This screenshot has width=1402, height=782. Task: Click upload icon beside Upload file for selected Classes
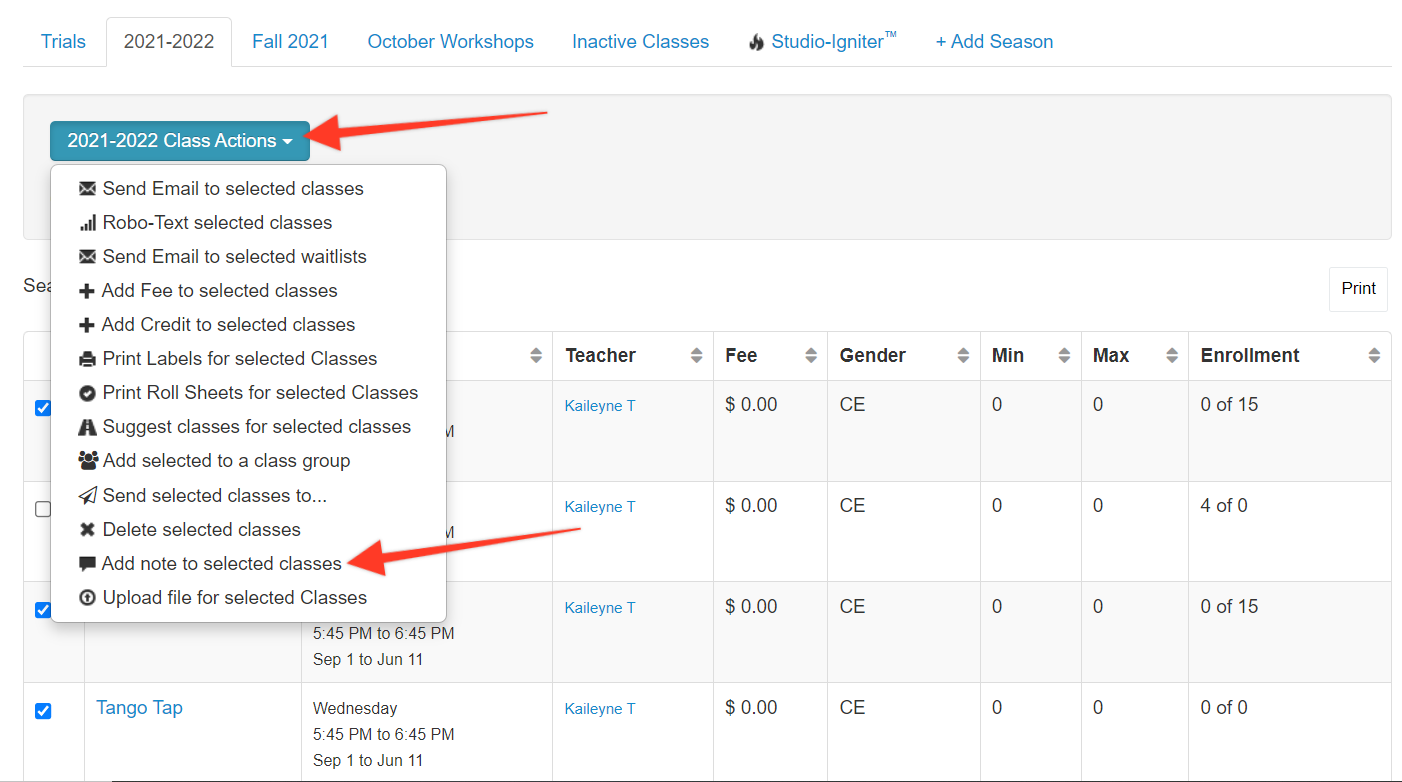pyautogui.click(x=87, y=598)
